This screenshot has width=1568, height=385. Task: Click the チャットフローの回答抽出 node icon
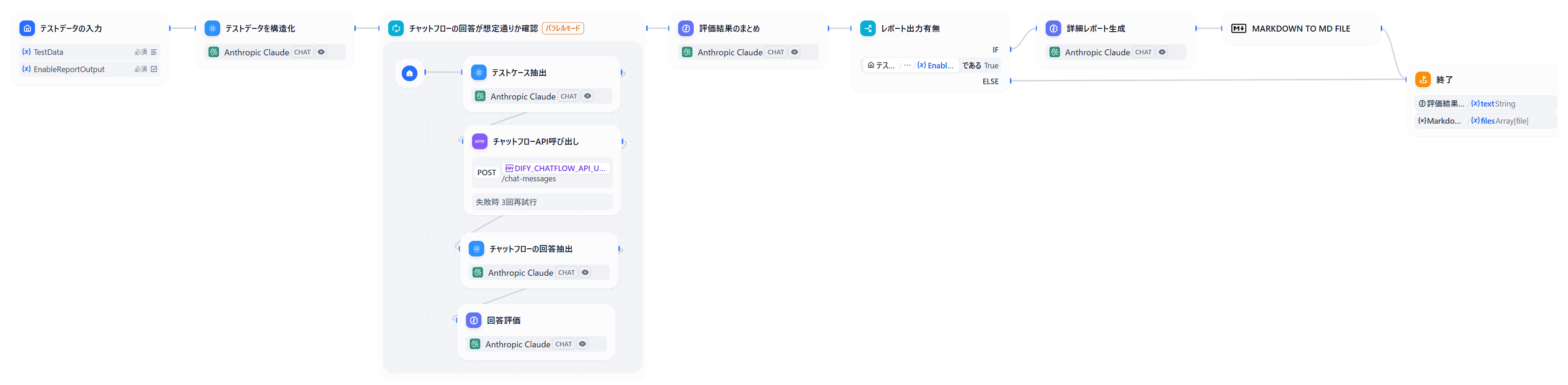point(477,249)
